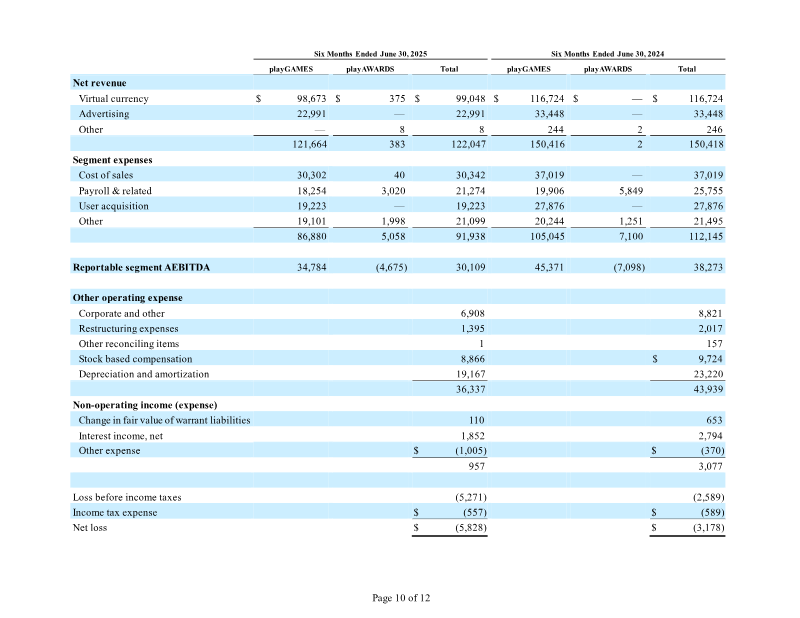Select the Change in fair value of warrant liabilities
The width and height of the screenshot is (800, 618).
[164, 421]
